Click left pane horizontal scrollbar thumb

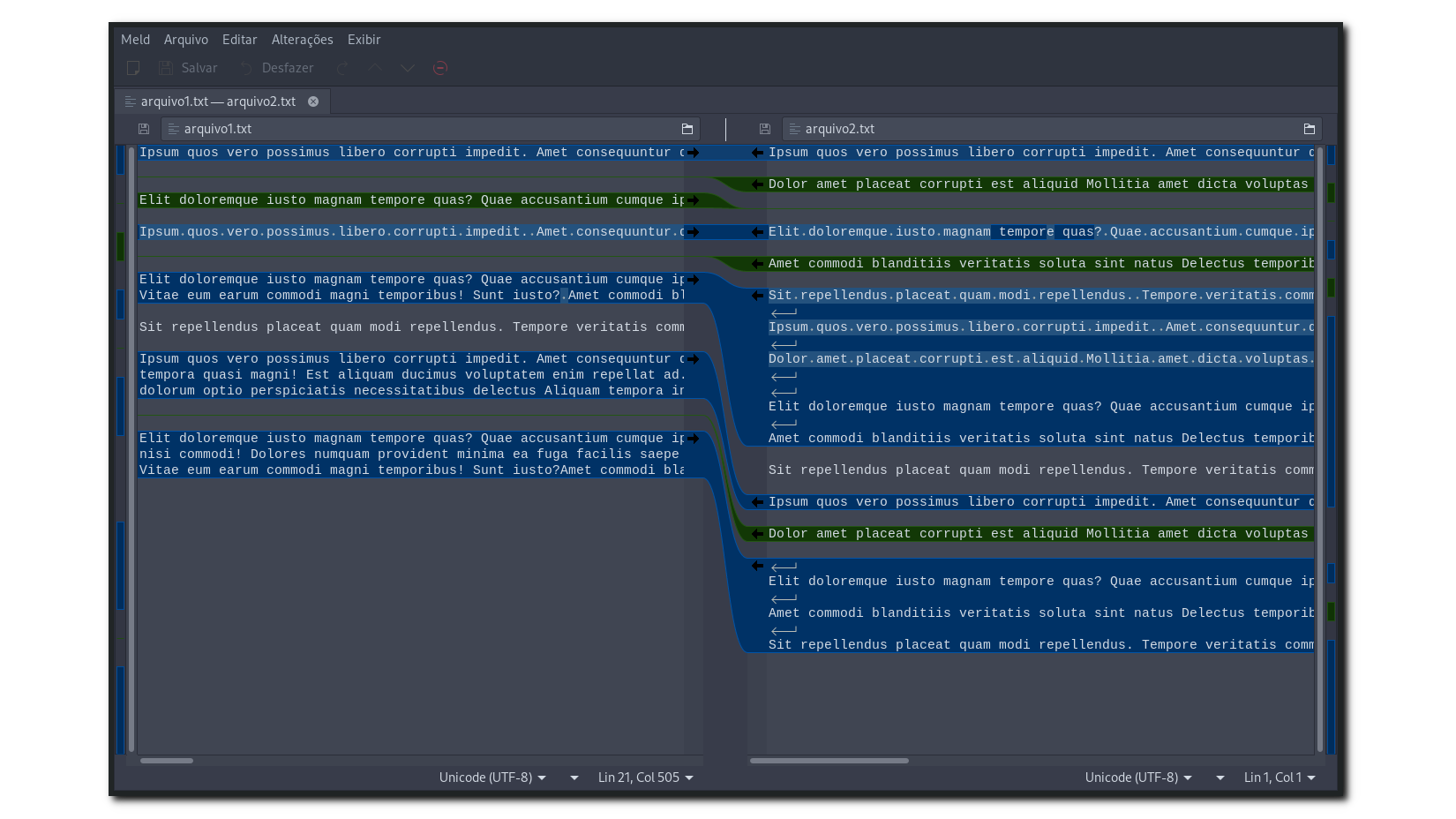pyautogui.click(x=167, y=761)
